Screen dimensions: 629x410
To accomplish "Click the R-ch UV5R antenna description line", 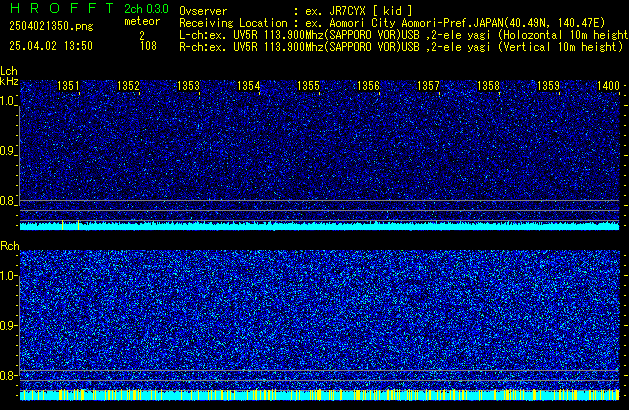I will [x=401, y=47].
